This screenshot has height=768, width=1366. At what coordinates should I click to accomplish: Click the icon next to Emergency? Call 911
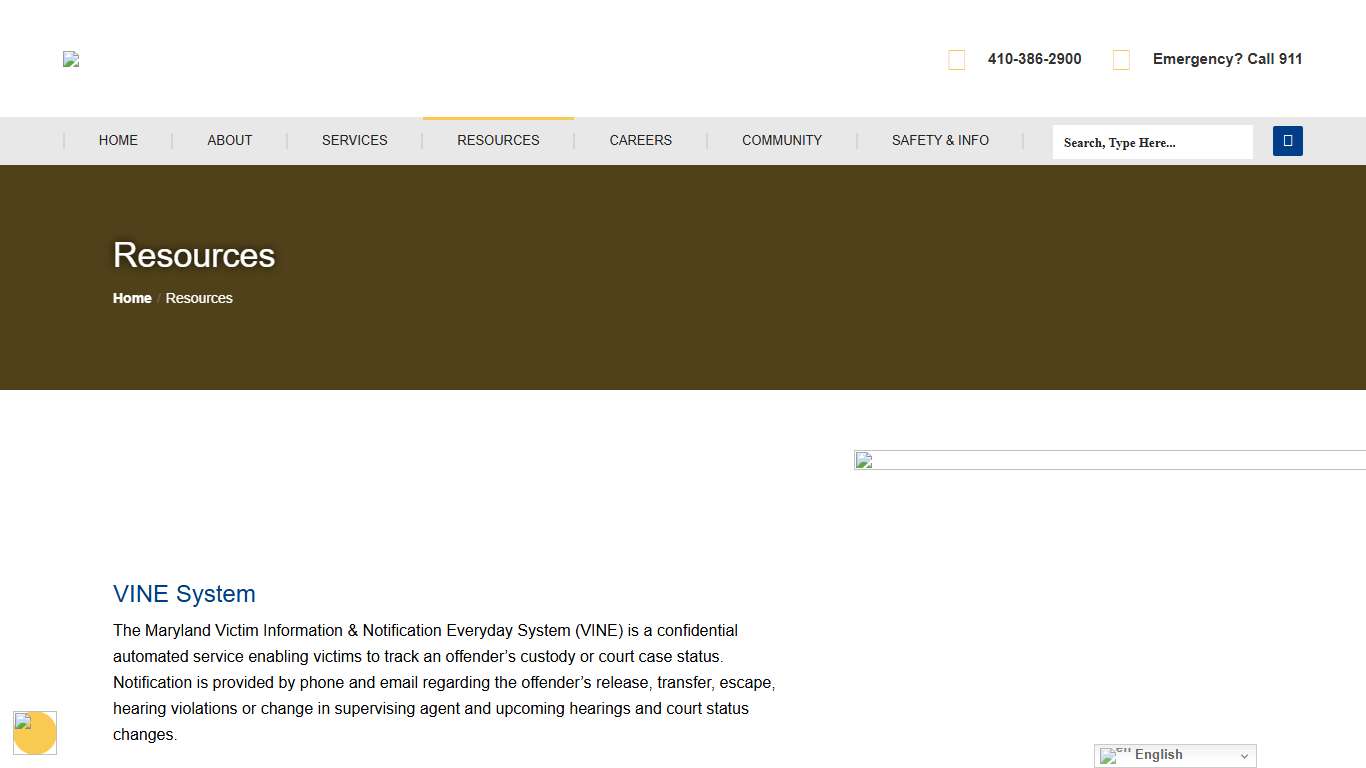click(1121, 59)
